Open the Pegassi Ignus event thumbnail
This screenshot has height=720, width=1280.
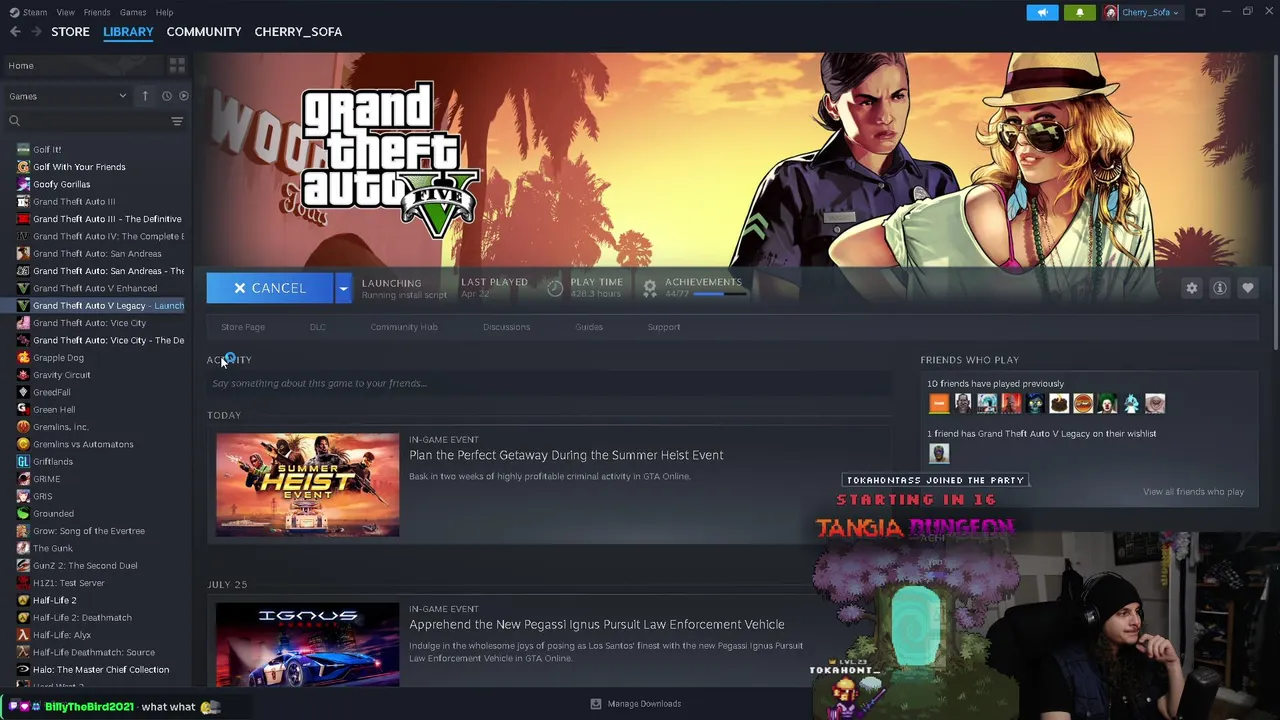point(308,645)
